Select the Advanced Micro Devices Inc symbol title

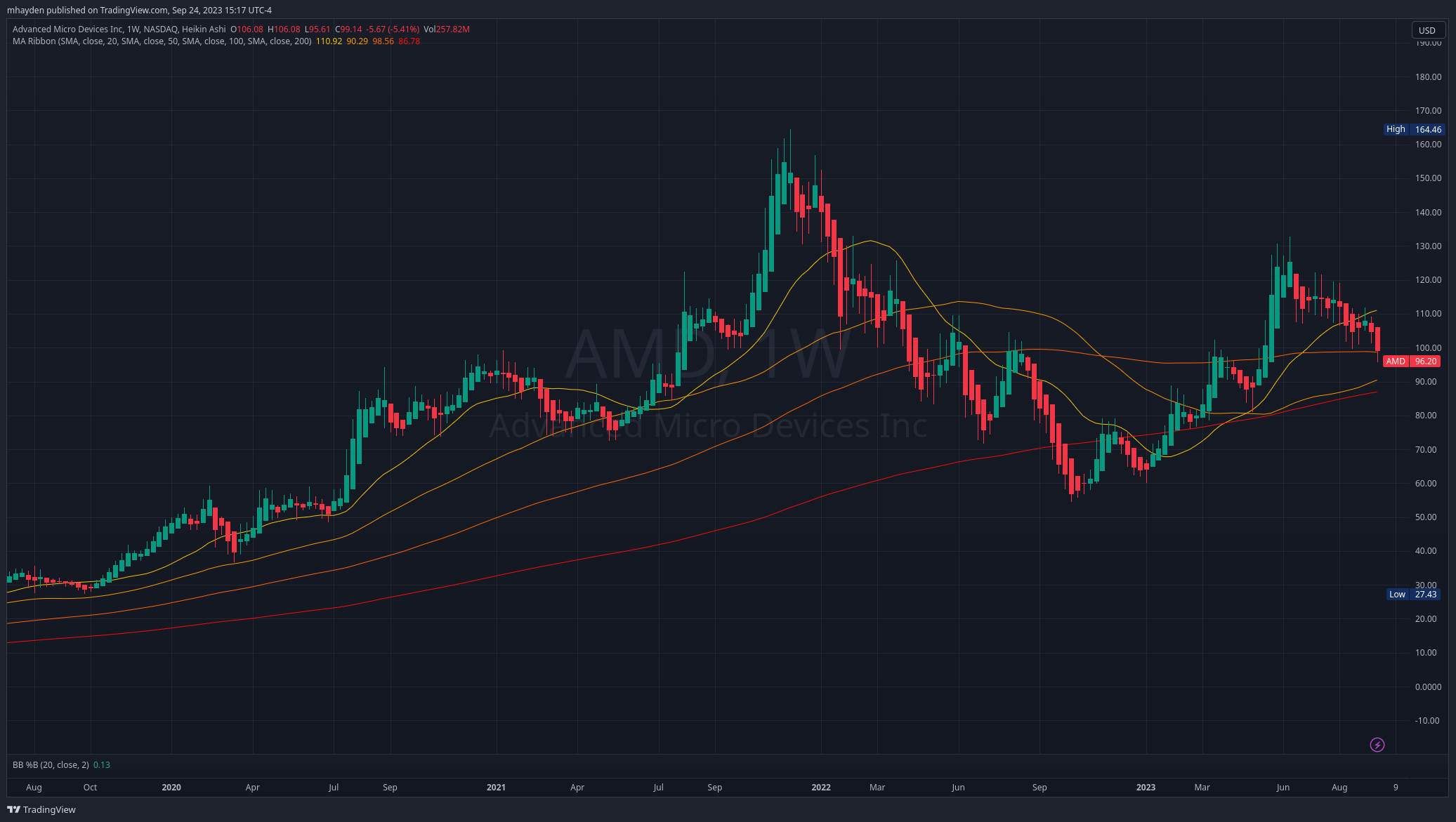pos(67,29)
